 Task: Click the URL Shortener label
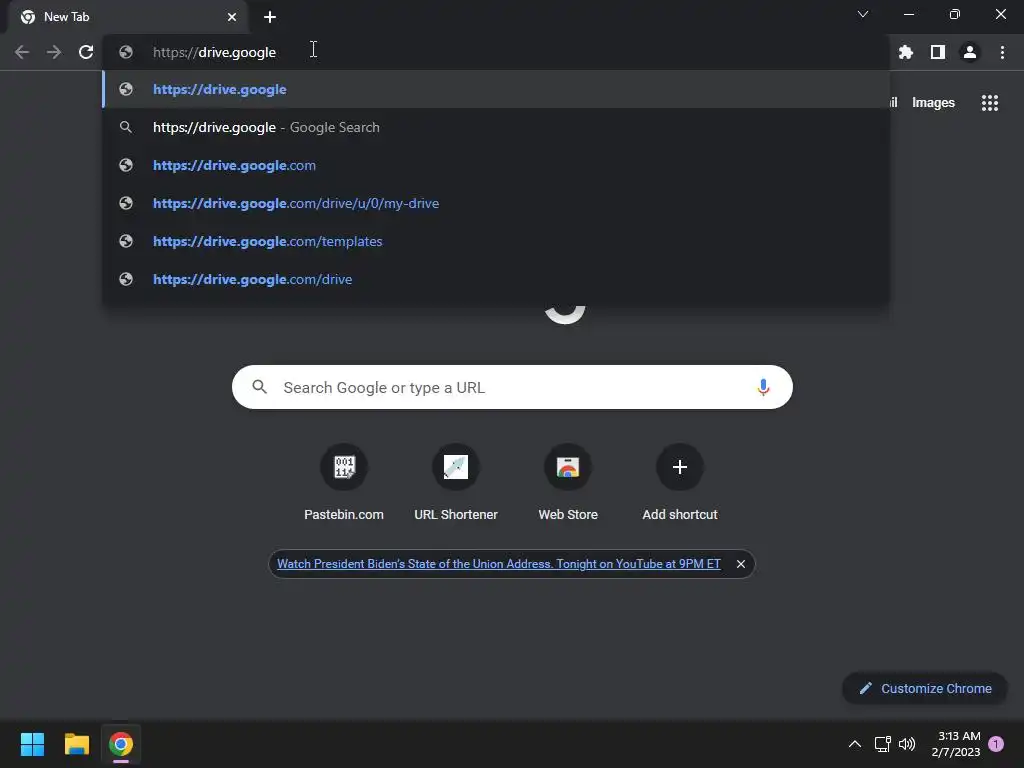pos(456,515)
